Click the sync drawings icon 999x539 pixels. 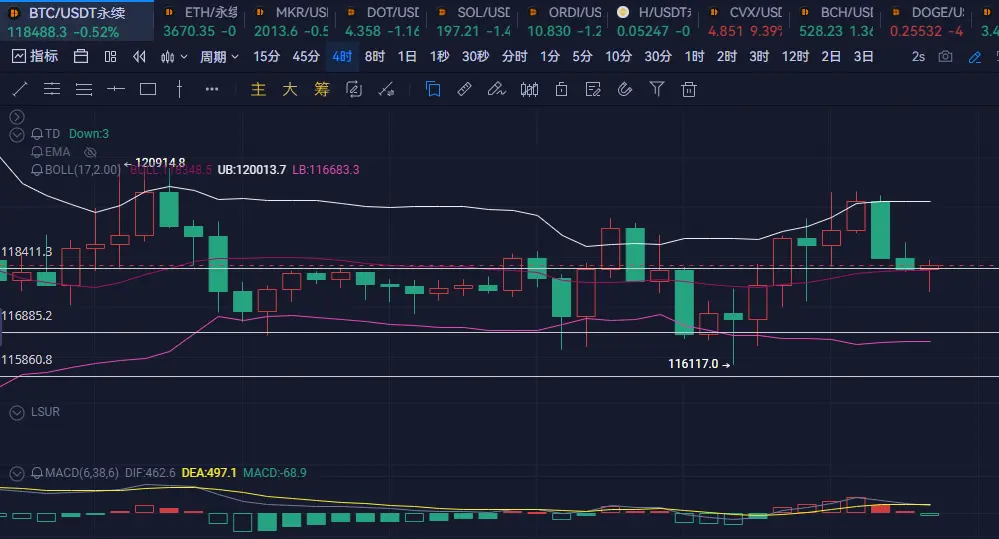[x=354, y=89]
